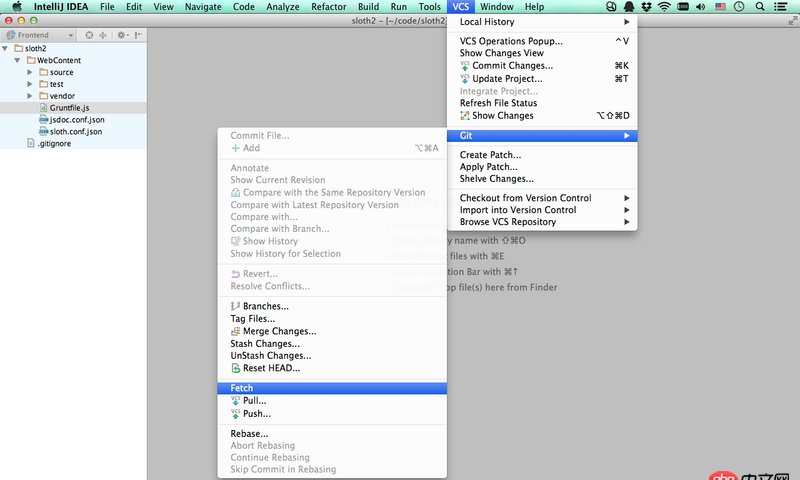Click the Gruntfile.js file icon

[43, 108]
